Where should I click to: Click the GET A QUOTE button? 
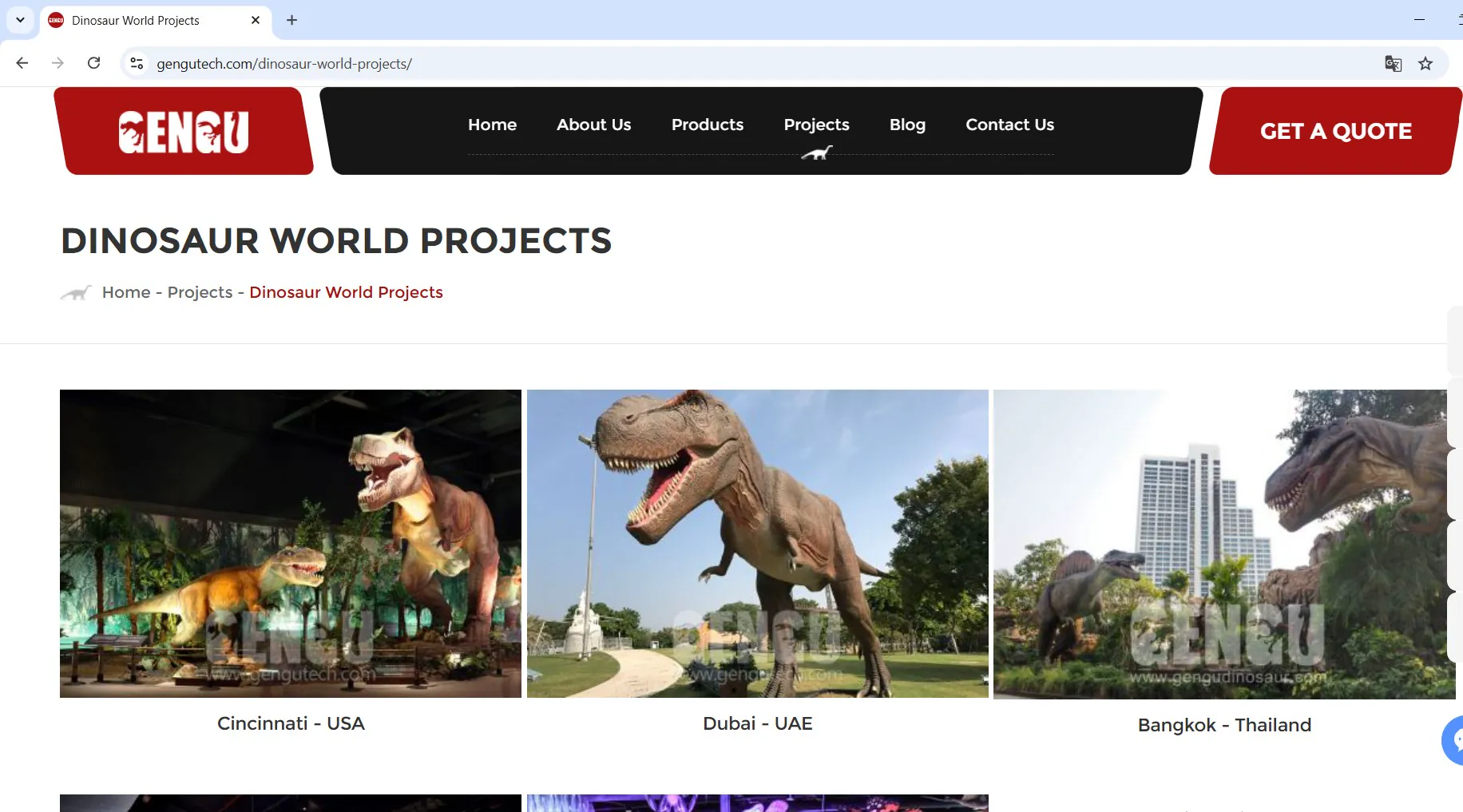1335,131
